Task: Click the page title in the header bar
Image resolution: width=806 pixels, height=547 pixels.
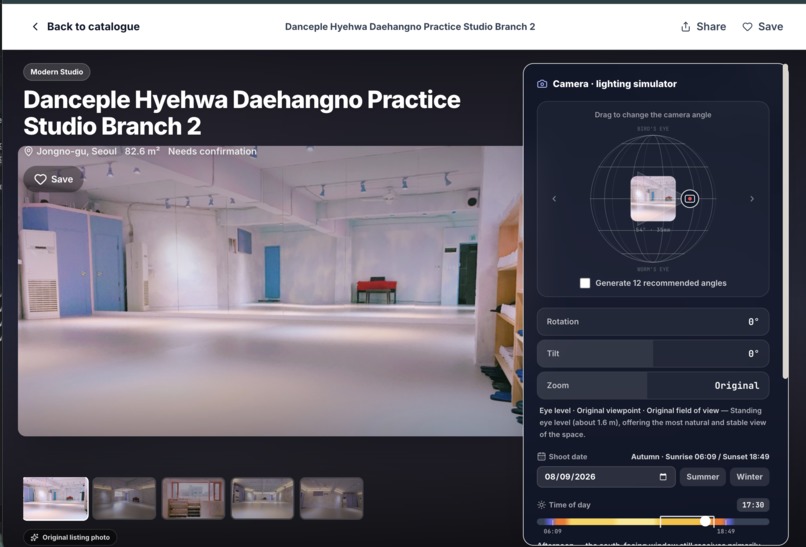Action: coord(410,27)
